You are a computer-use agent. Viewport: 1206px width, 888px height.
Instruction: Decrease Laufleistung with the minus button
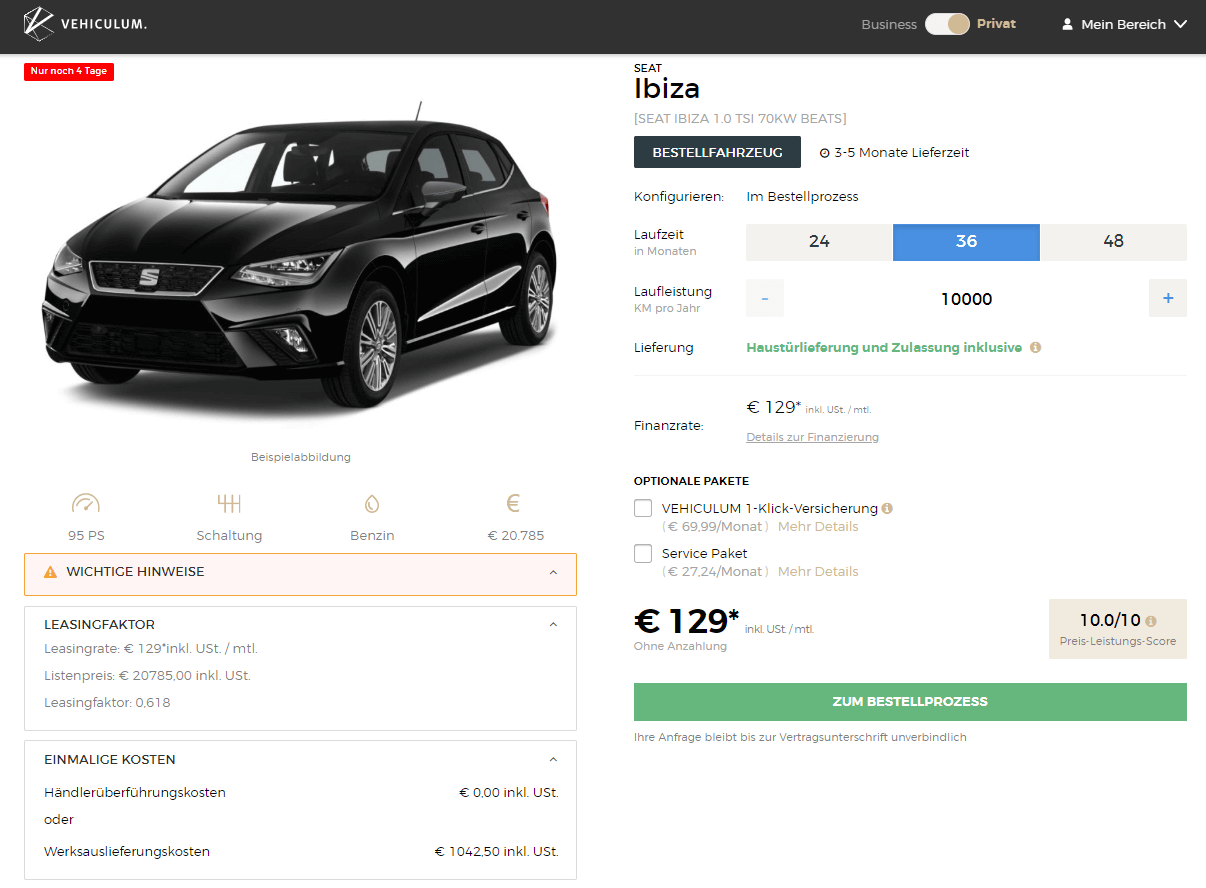click(765, 298)
